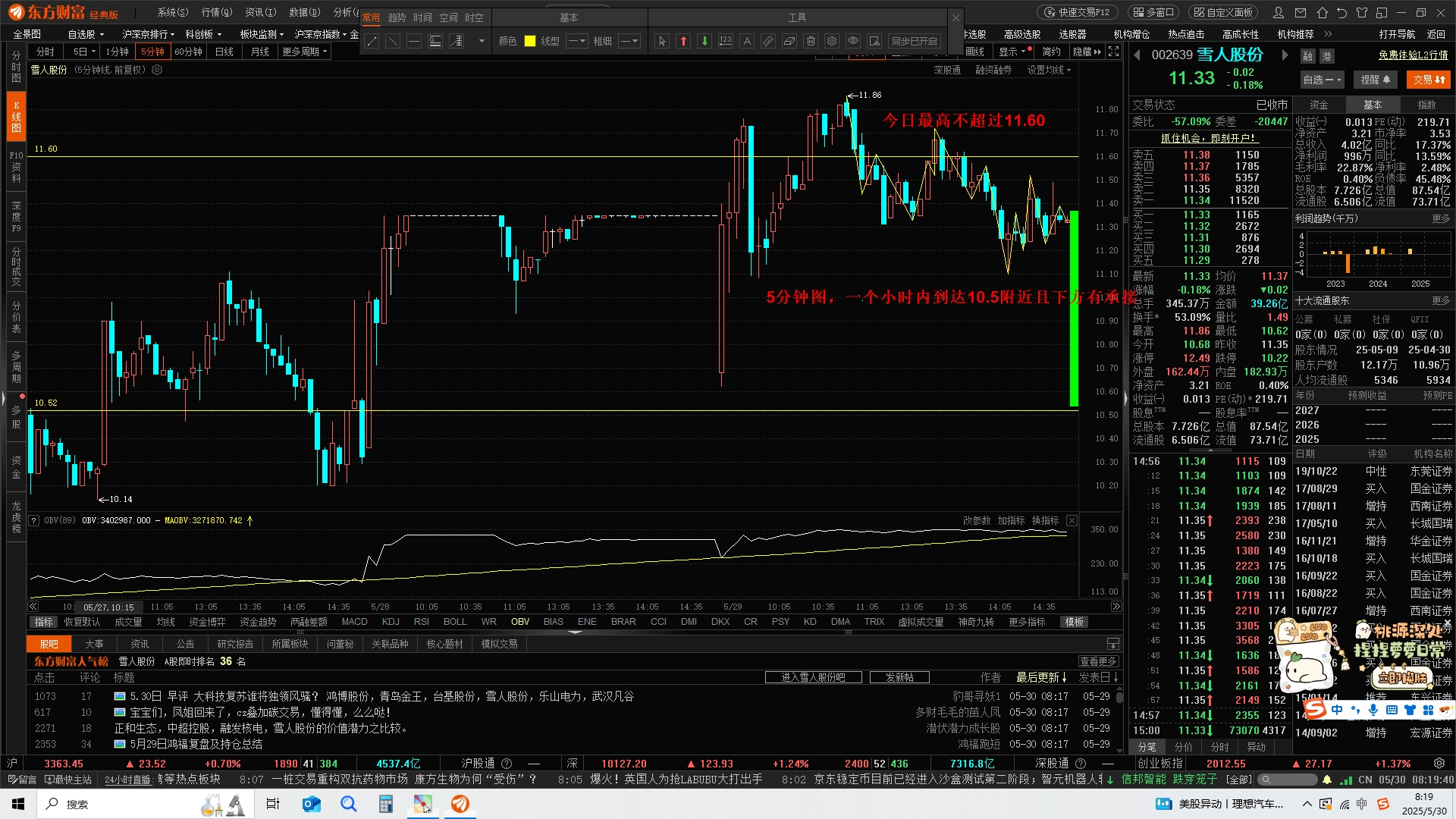Click 免费体验L2行情 link
Screen dimensions: 1456x819
[1413, 55]
